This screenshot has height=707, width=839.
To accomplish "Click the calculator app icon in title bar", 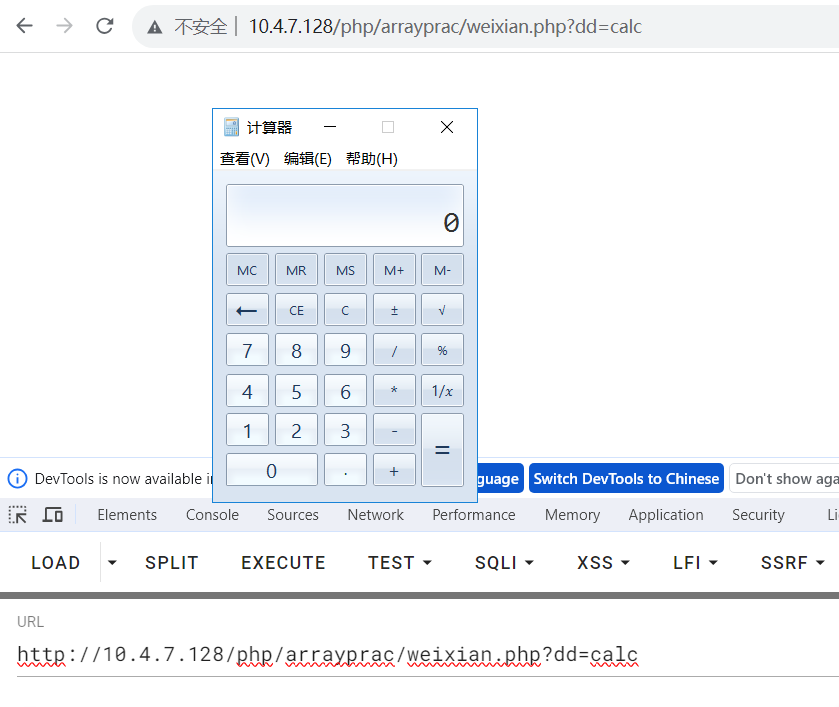I will pyautogui.click(x=231, y=127).
